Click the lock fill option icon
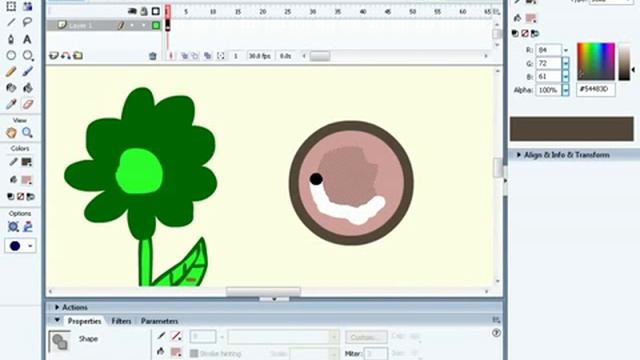 pyautogui.click(x=28, y=227)
